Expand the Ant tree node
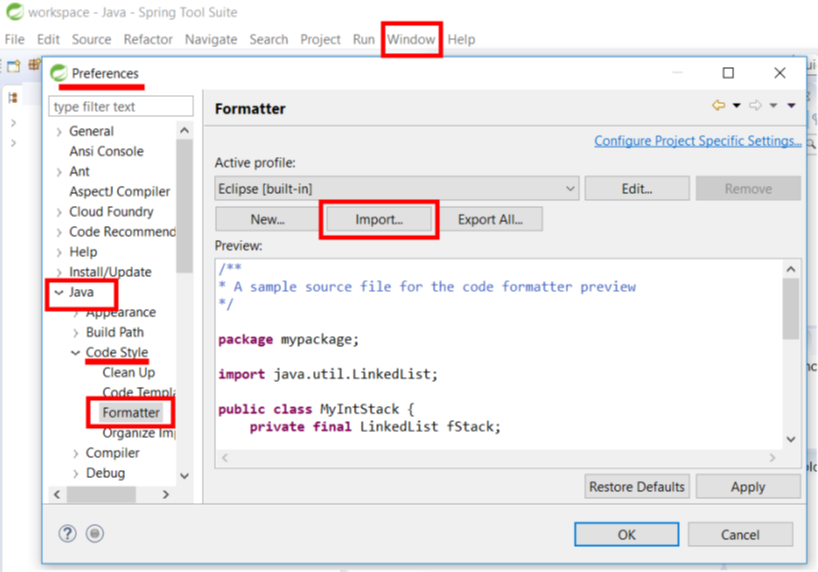Viewport: 818px width, 572px height. point(59,172)
